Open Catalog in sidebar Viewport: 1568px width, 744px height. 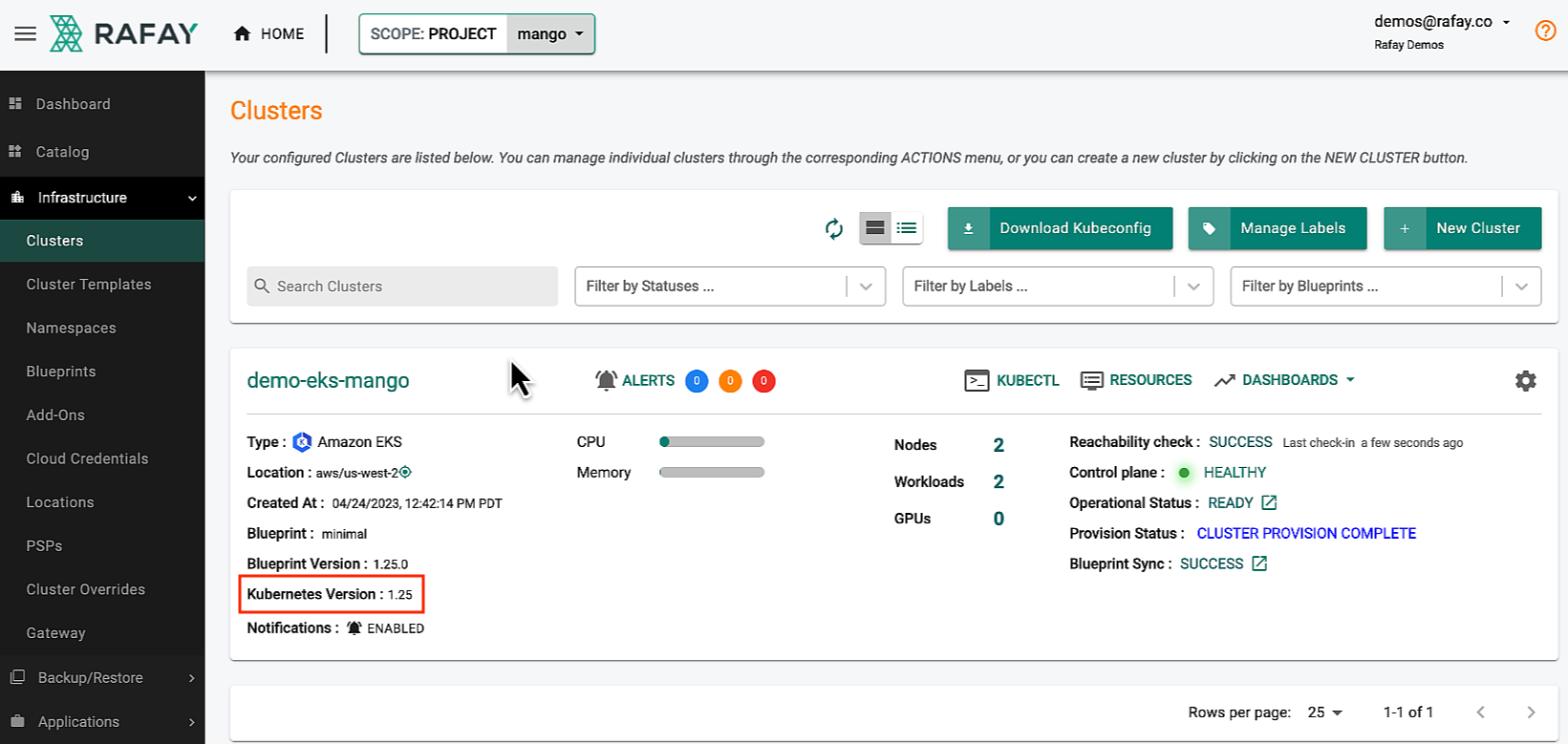pyautogui.click(x=102, y=152)
